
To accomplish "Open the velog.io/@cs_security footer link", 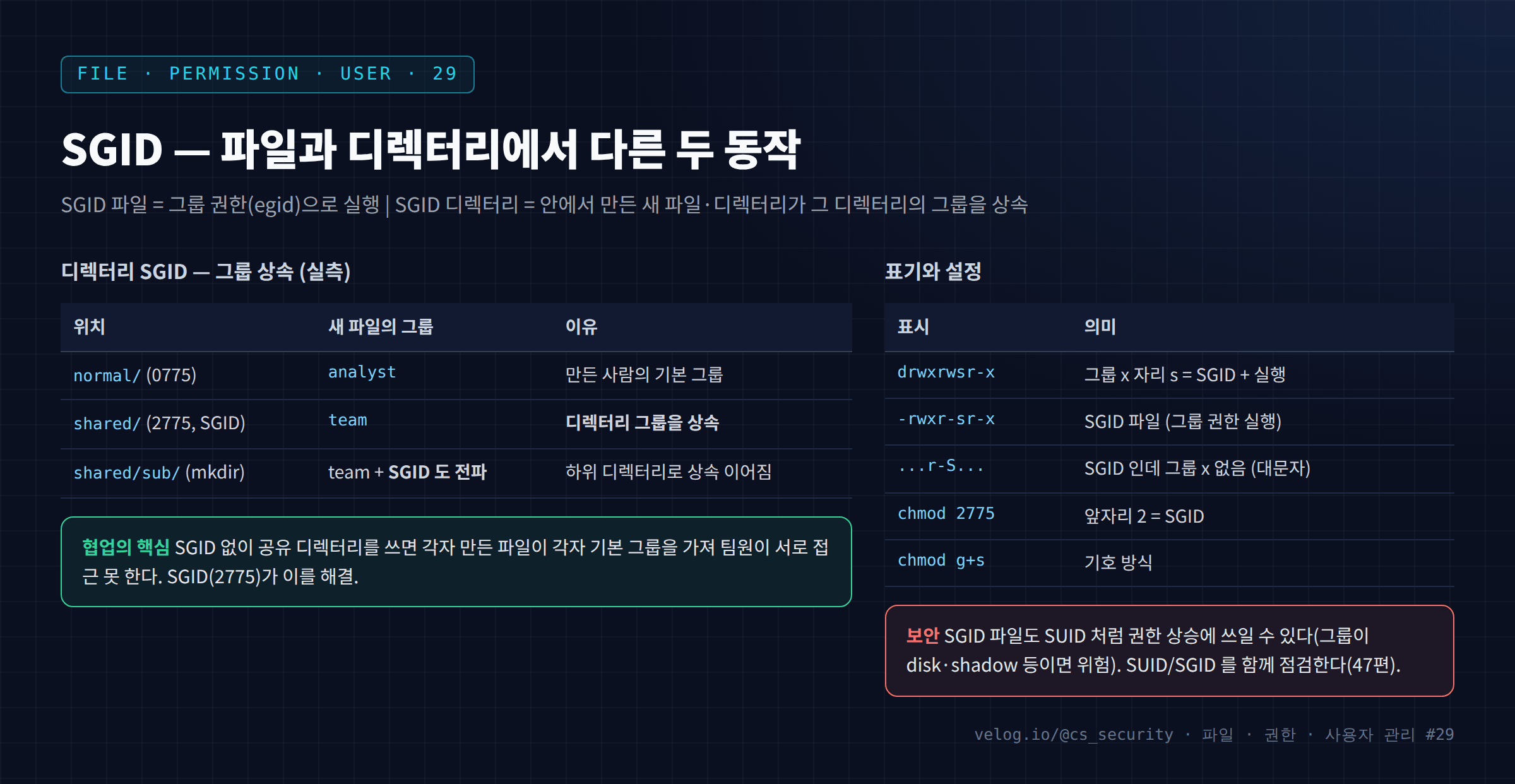I will coord(1073,735).
